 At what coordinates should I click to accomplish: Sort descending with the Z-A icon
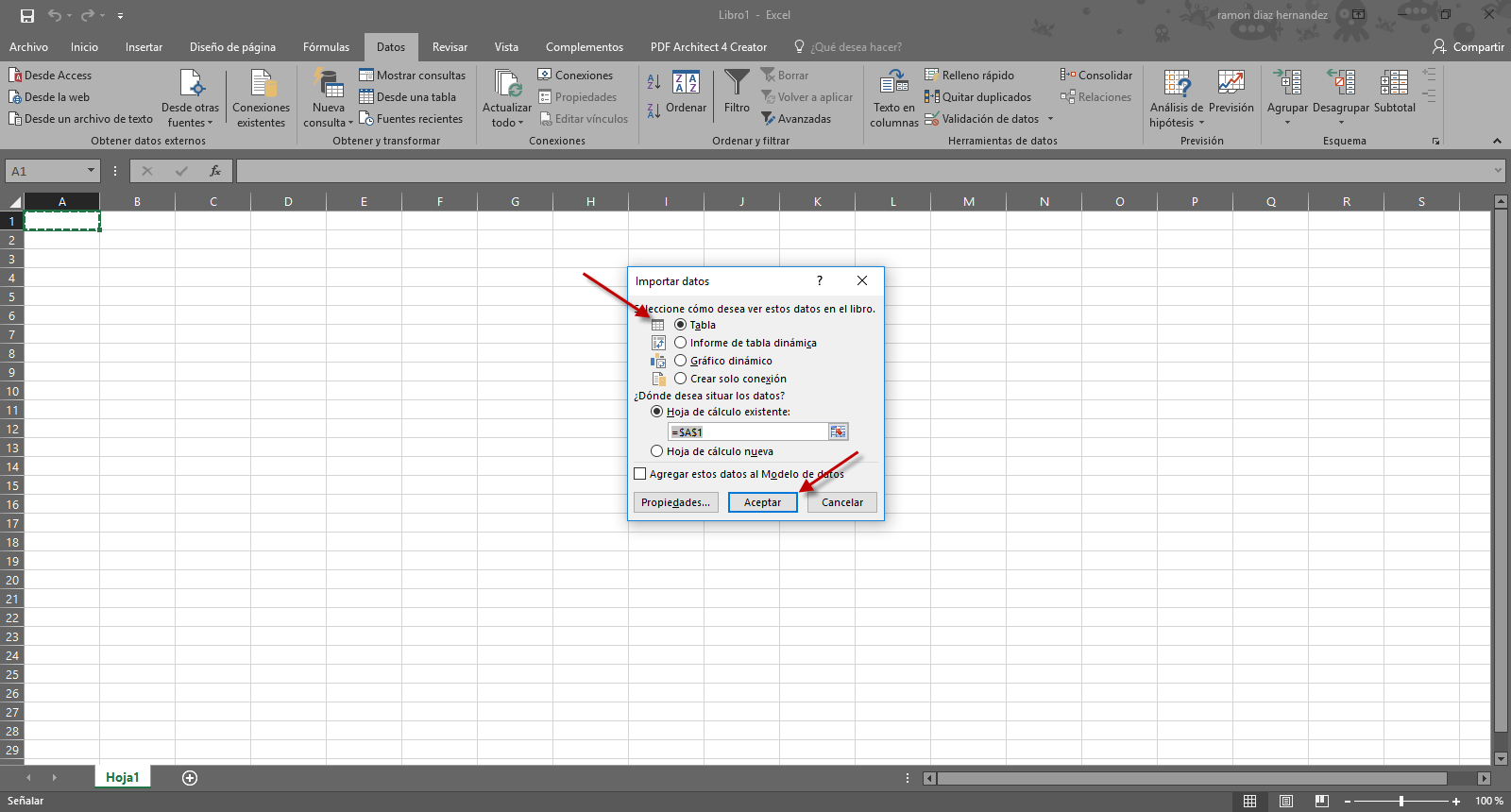[654, 111]
